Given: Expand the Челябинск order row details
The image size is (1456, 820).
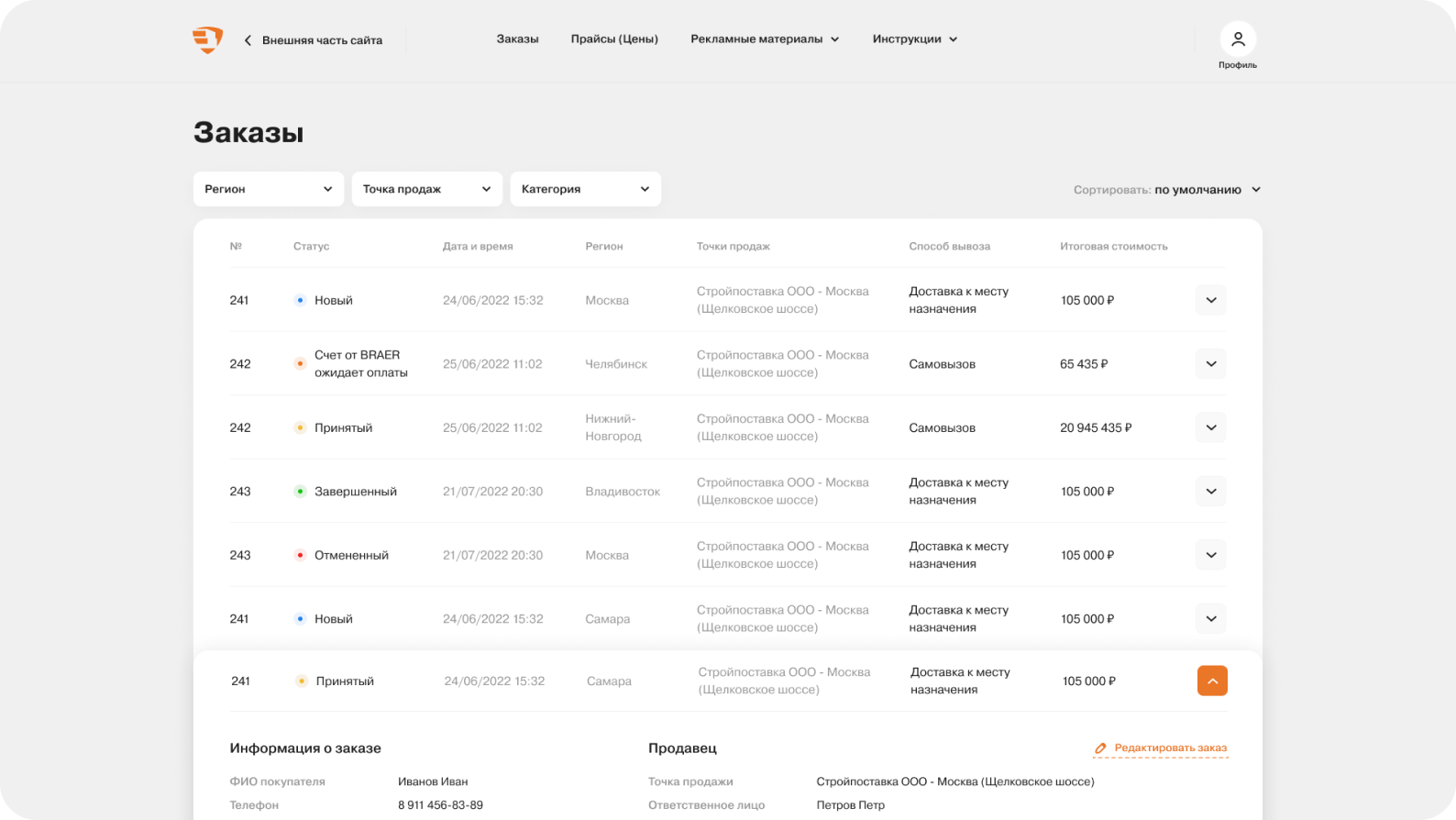Looking at the screenshot, I should point(1210,364).
